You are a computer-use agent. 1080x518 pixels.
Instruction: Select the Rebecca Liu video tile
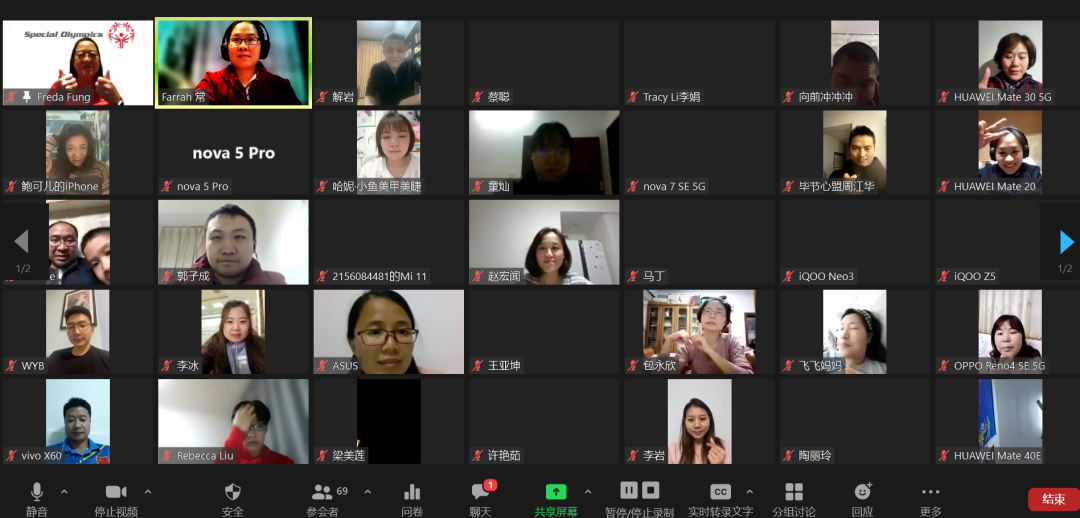point(233,422)
